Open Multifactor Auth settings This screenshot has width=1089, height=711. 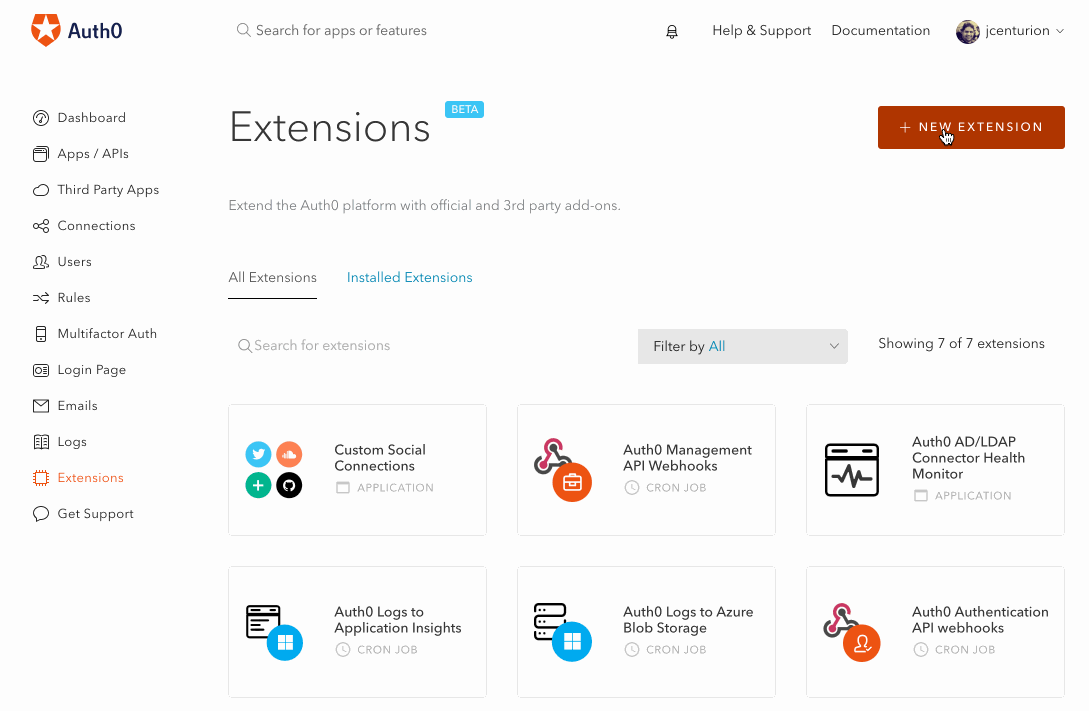click(x=107, y=334)
